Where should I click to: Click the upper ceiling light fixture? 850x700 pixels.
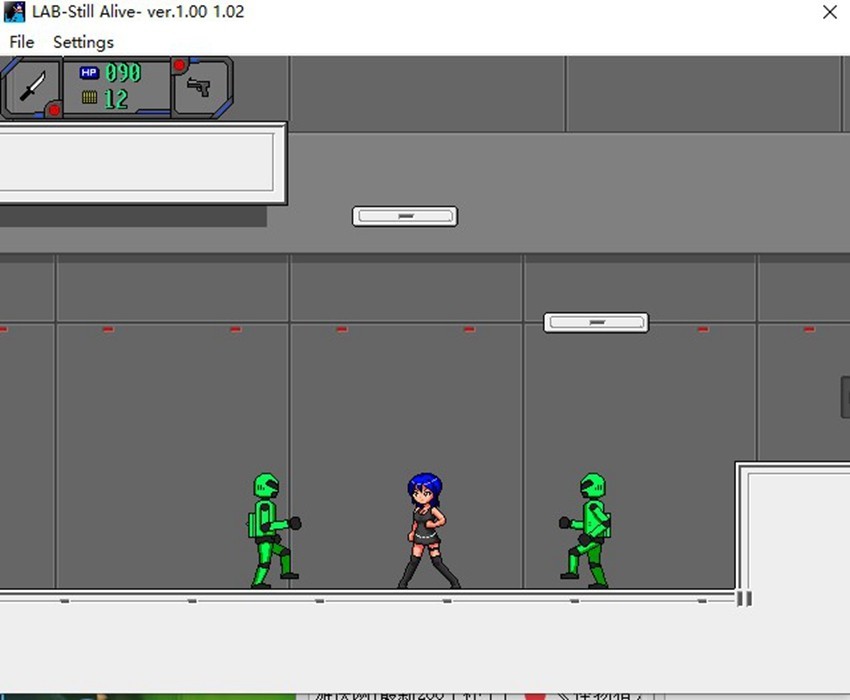tap(404, 216)
